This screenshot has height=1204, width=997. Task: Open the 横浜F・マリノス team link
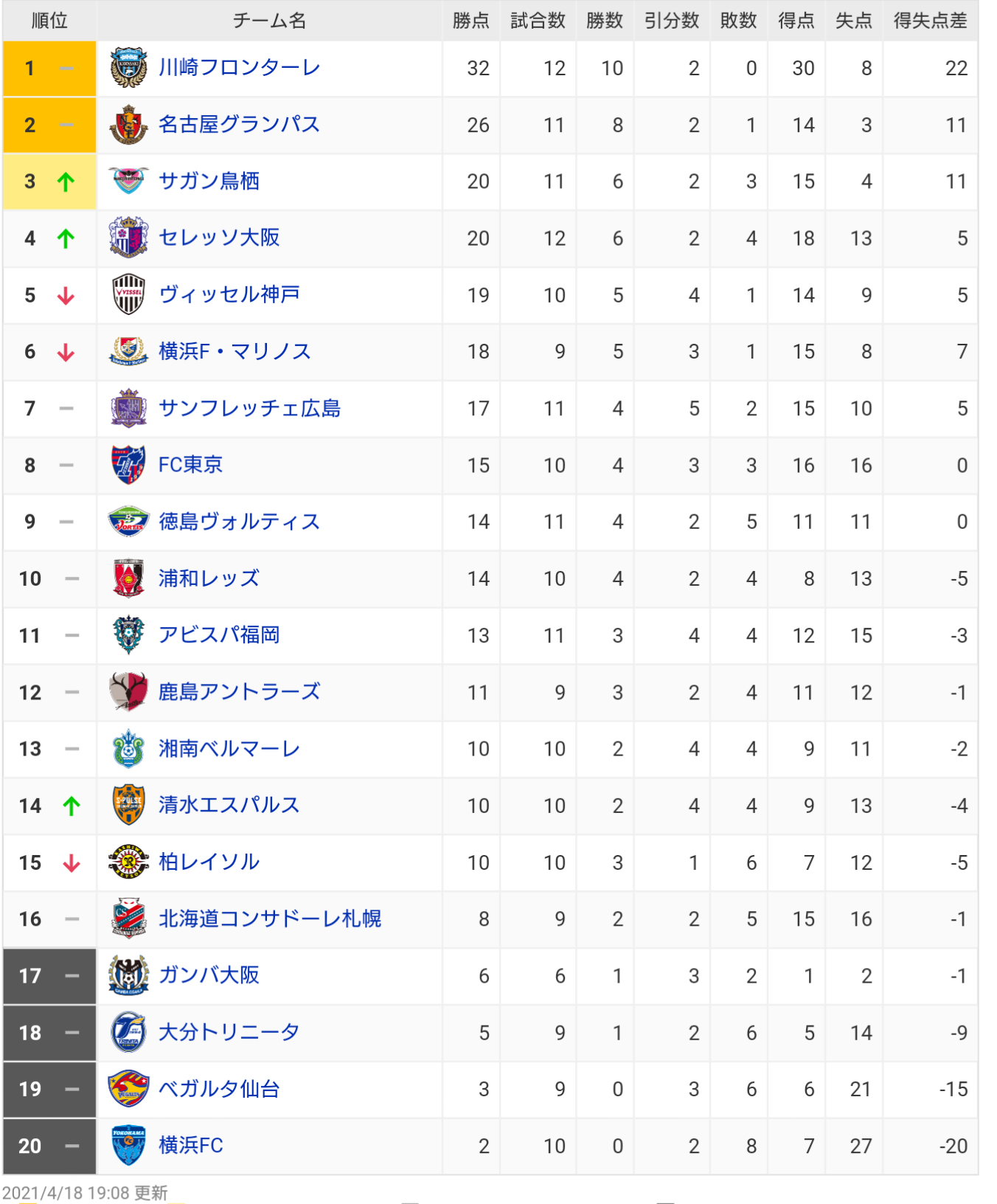[235, 352]
